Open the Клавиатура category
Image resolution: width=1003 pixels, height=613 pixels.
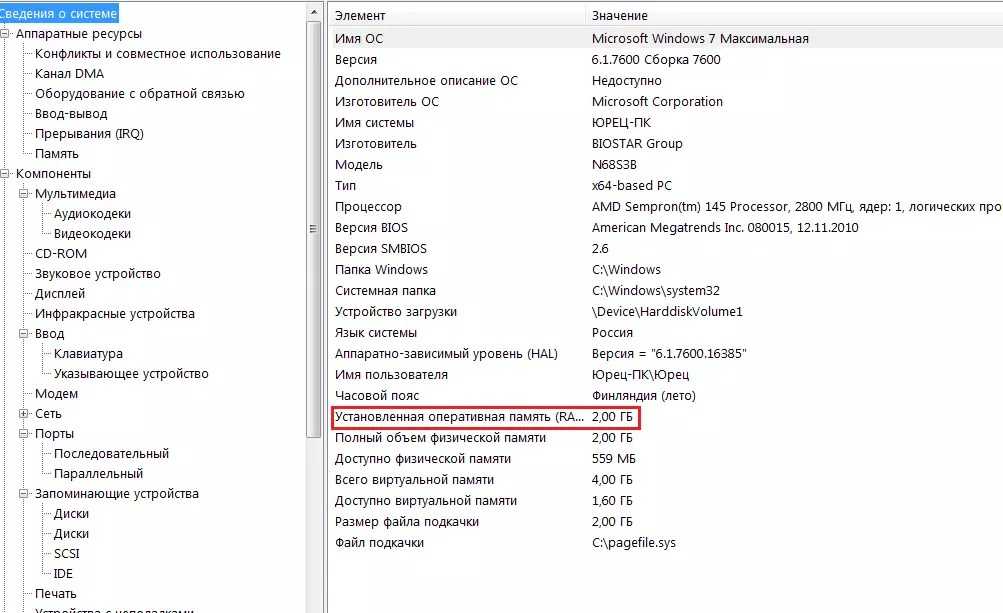pos(88,354)
